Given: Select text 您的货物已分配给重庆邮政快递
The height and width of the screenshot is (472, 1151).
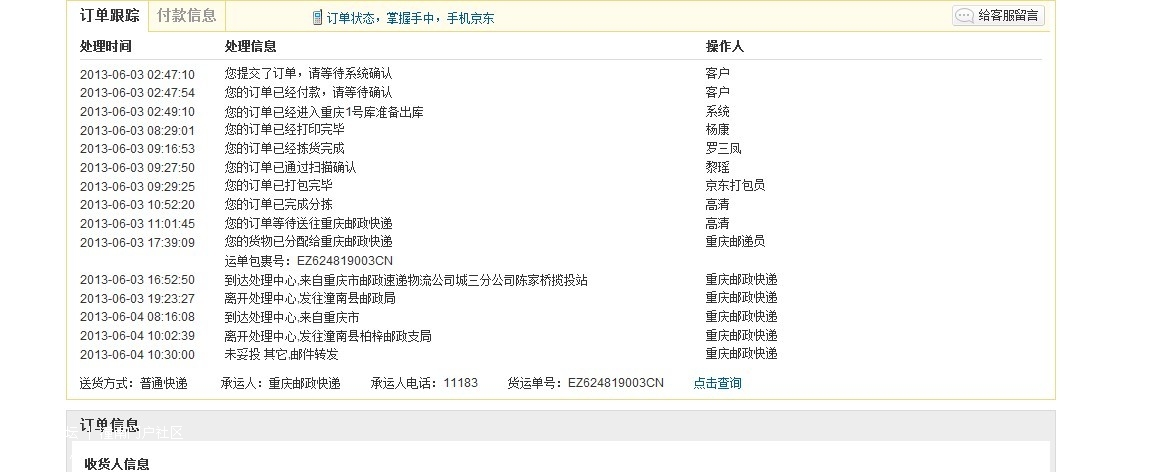Looking at the screenshot, I should [308, 242].
